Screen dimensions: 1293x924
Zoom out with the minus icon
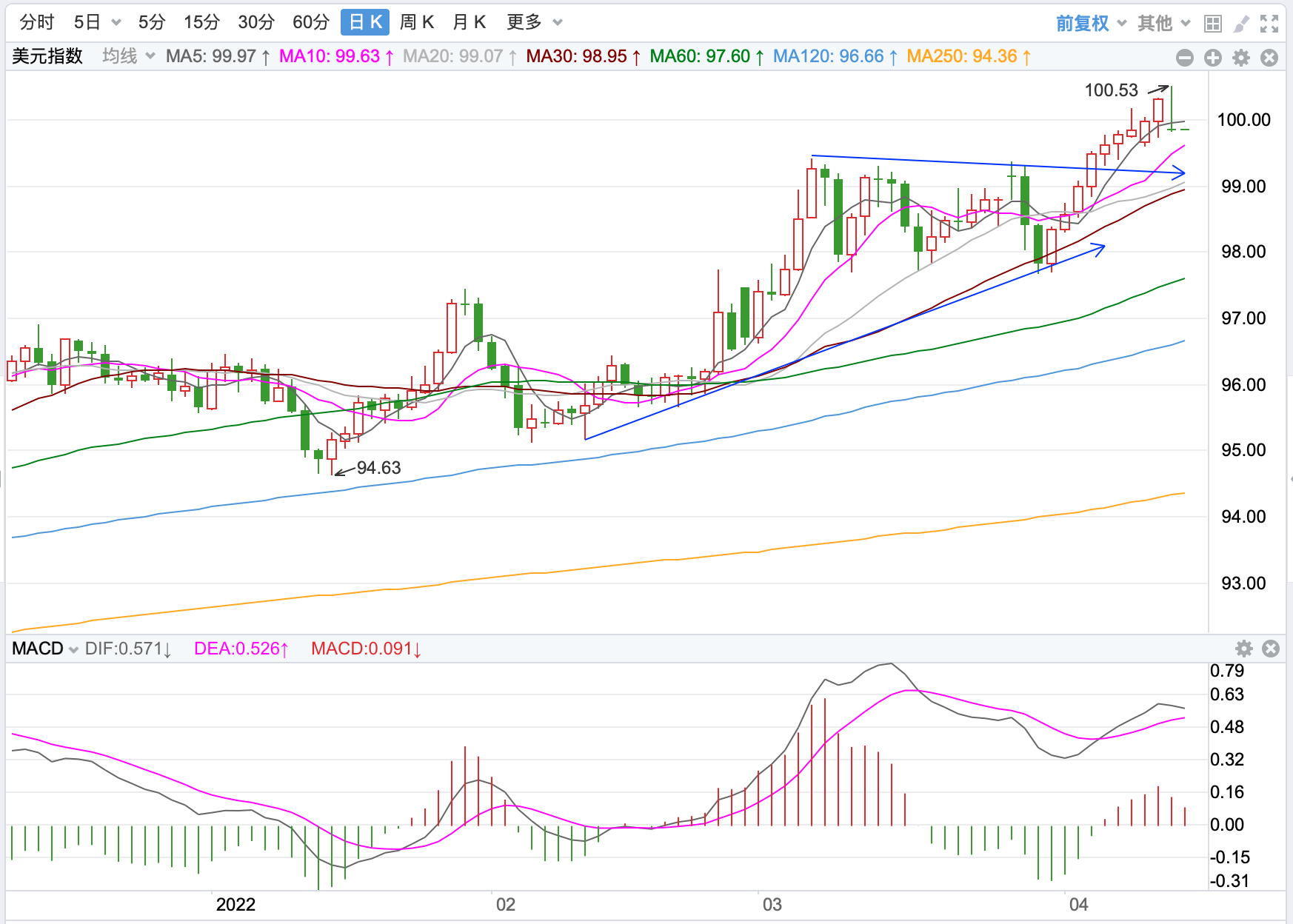[1185, 58]
